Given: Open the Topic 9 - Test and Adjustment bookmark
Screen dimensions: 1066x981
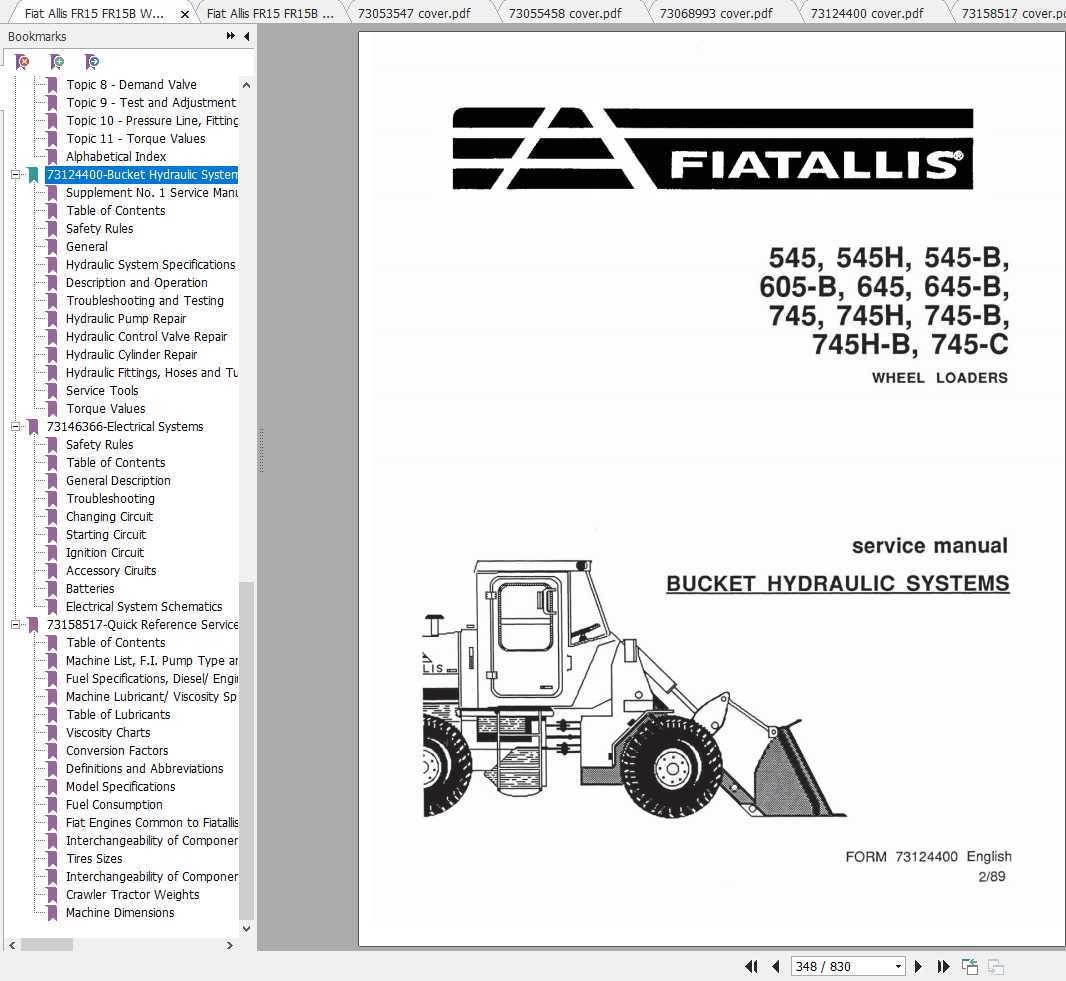Looking at the screenshot, I should coord(151,103).
